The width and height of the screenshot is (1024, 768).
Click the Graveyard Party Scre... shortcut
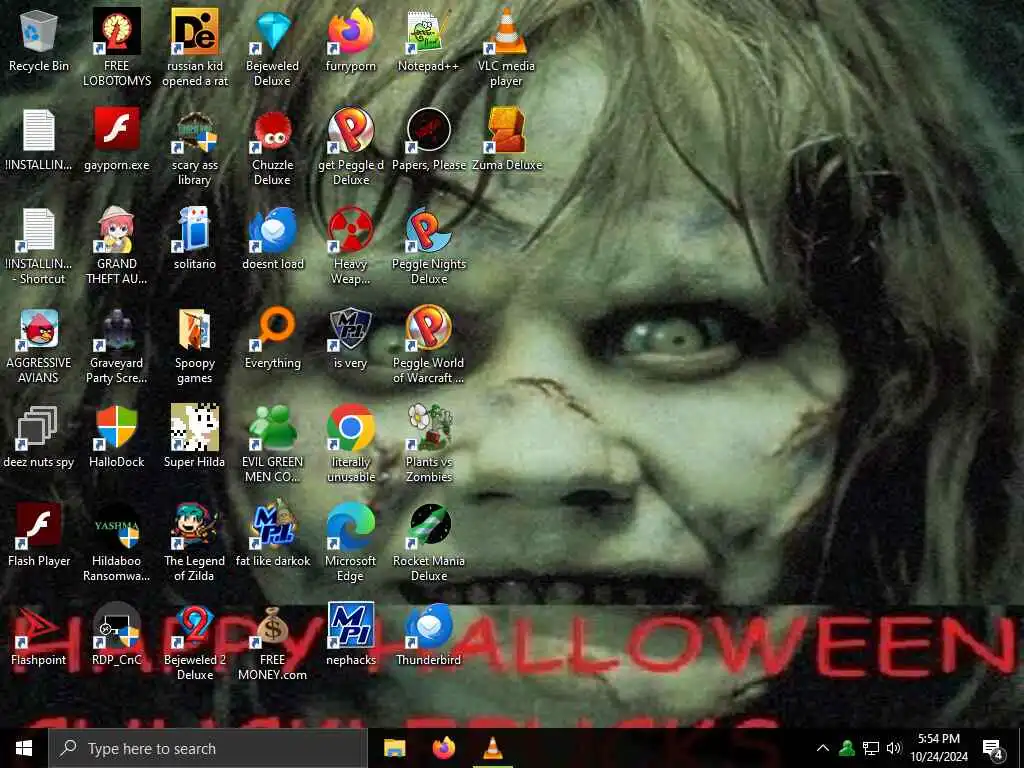click(116, 329)
